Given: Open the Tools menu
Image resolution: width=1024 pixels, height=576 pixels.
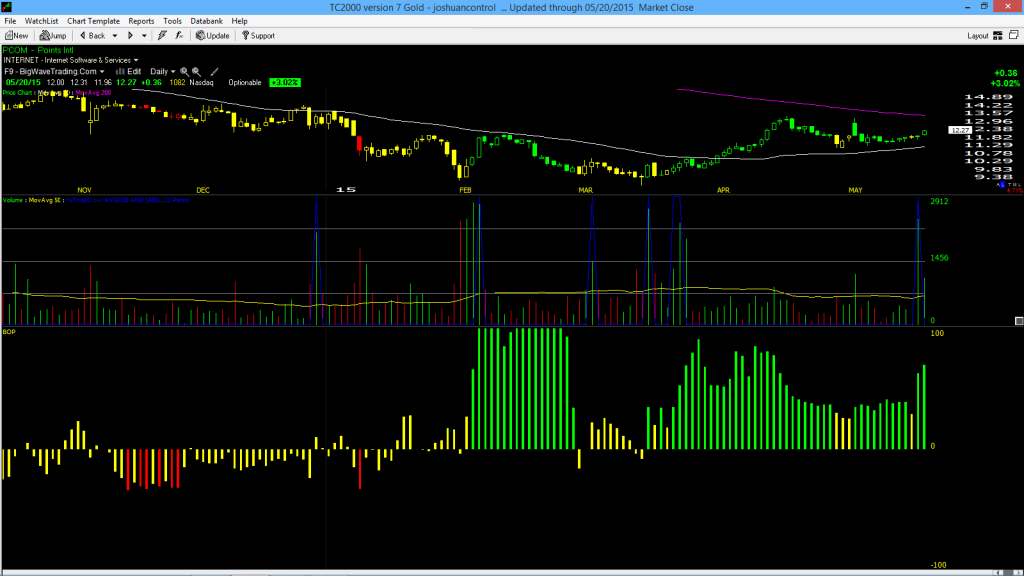Looking at the screenshot, I should coord(172,21).
